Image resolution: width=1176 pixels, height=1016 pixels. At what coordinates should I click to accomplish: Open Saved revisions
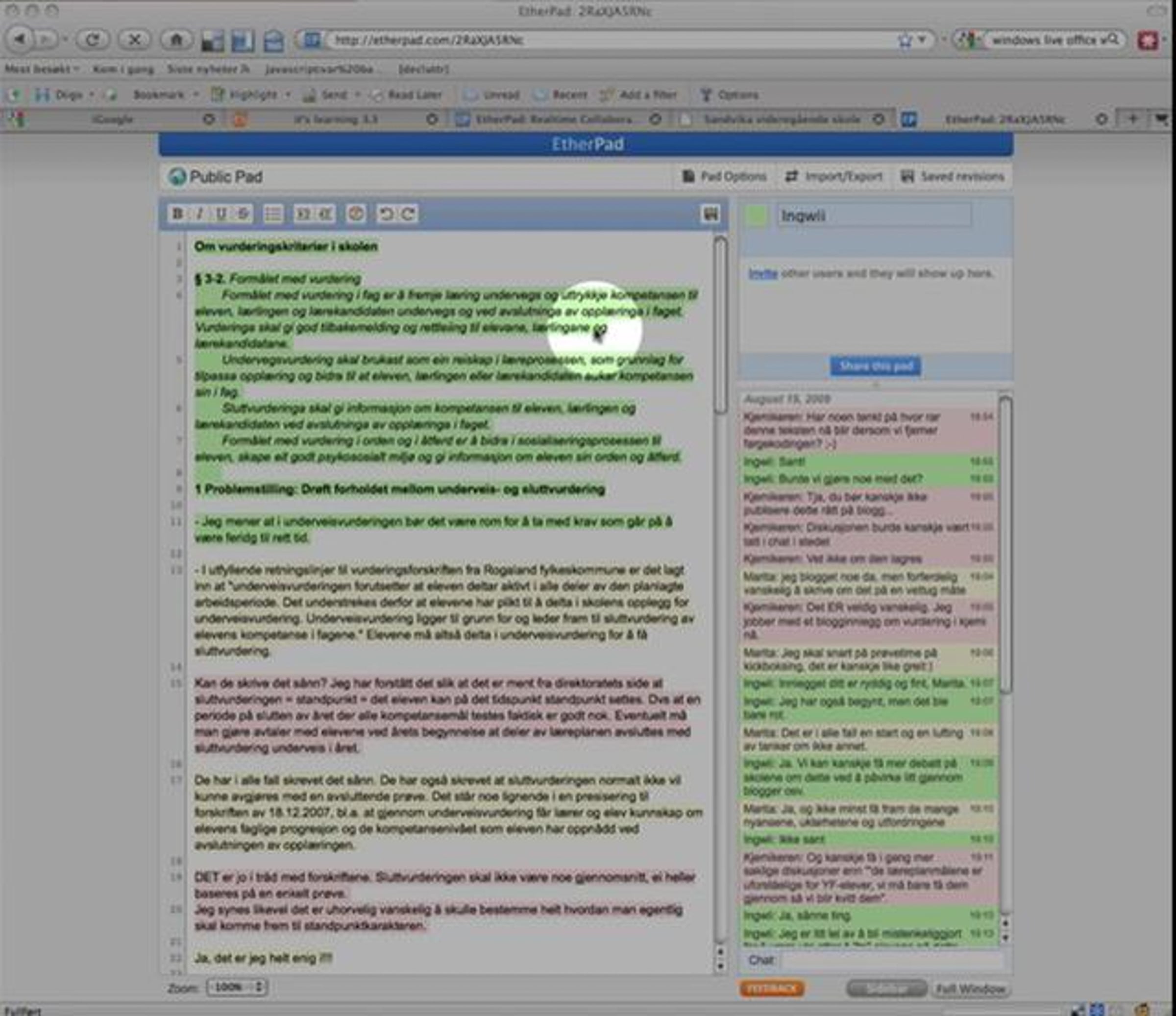954,176
